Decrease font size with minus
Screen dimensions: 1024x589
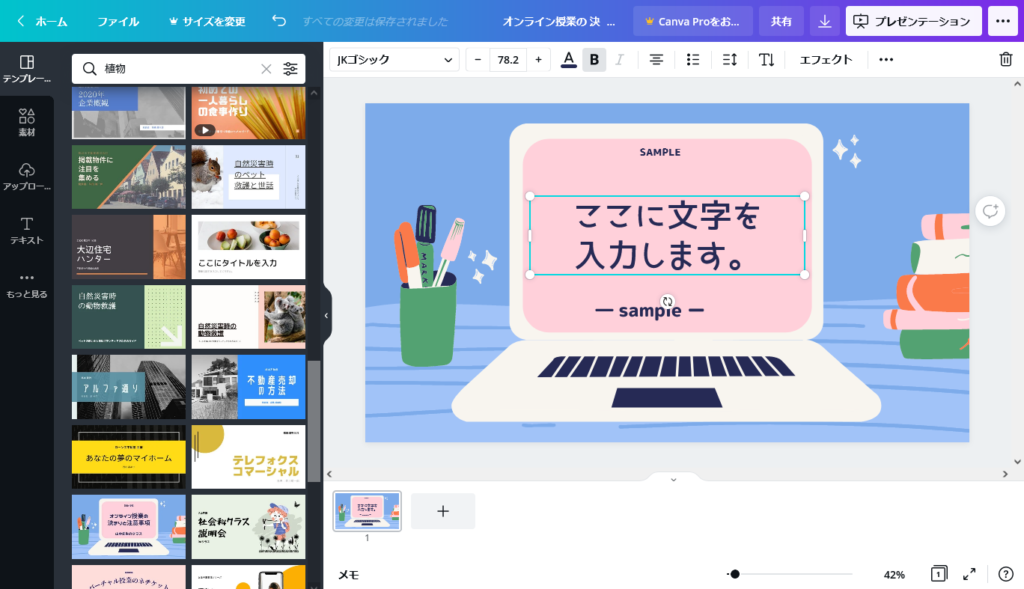478,59
